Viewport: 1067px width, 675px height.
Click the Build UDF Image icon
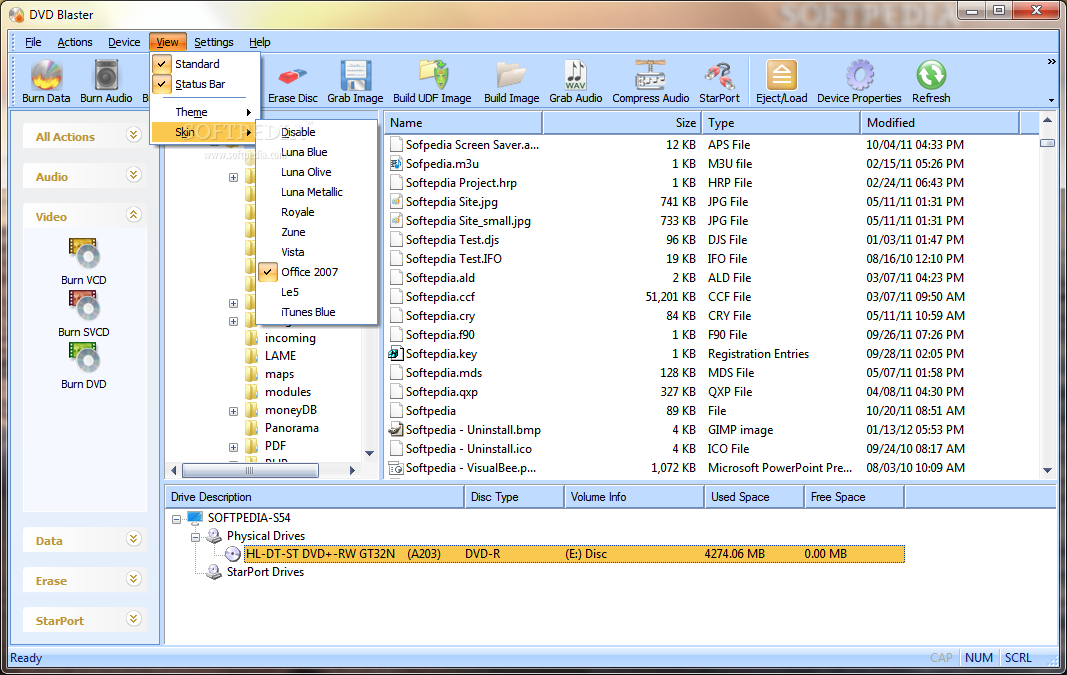point(433,75)
